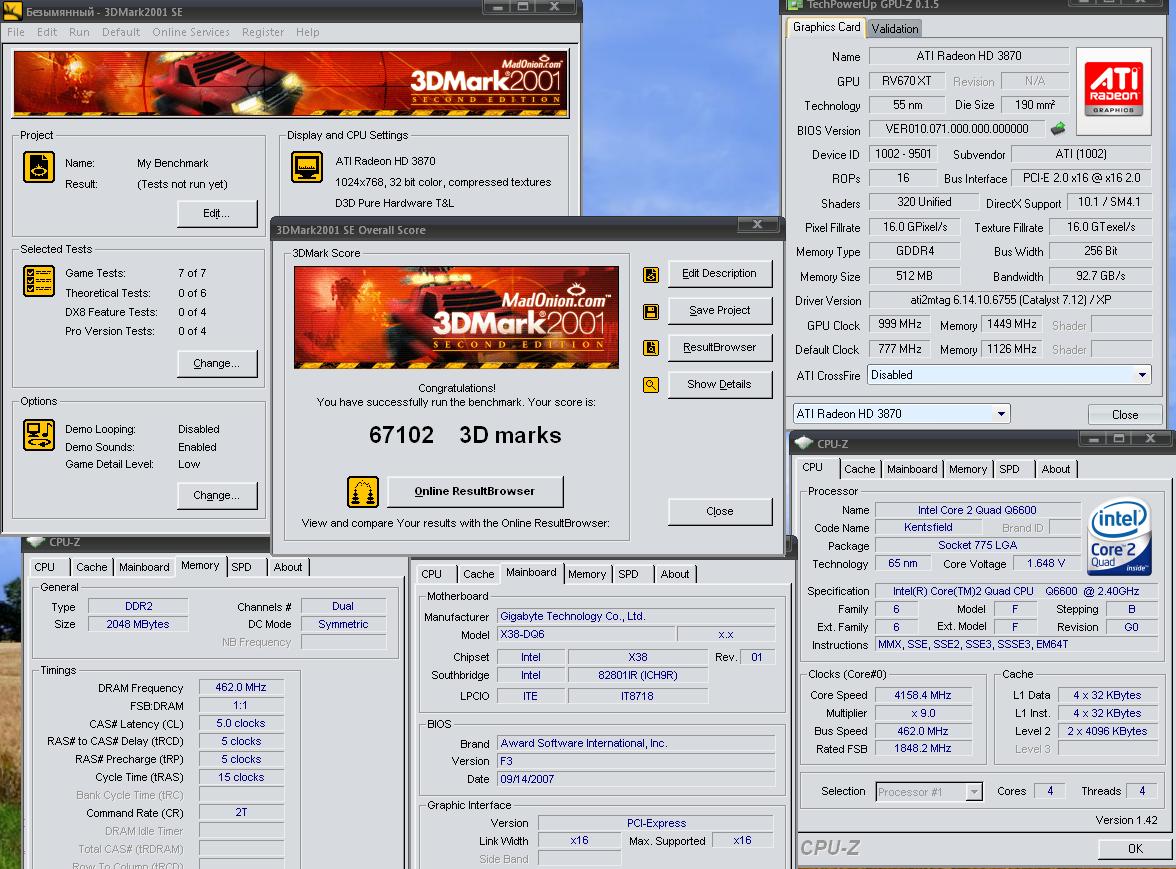
Task: Open the Processor #1 selection dropdown
Action: pos(974,792)
